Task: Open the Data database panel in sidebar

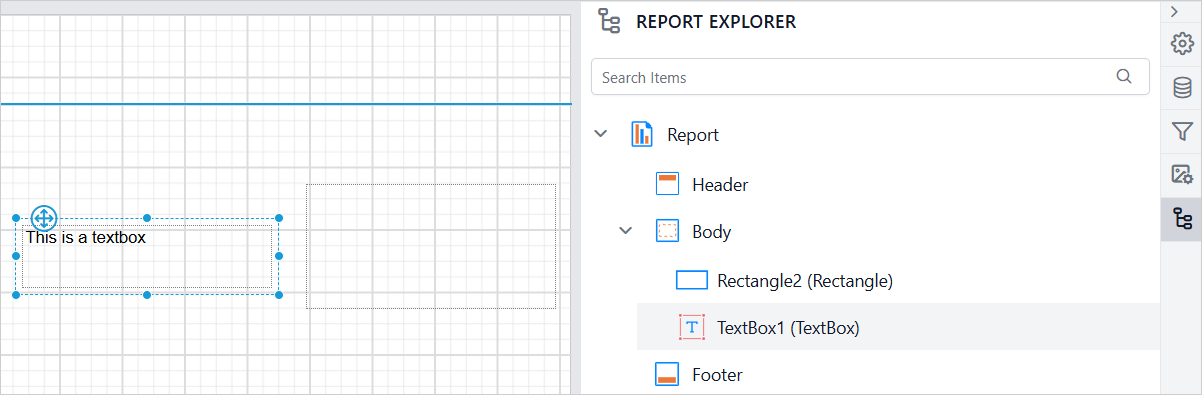Action: (x=1182, y=87)
